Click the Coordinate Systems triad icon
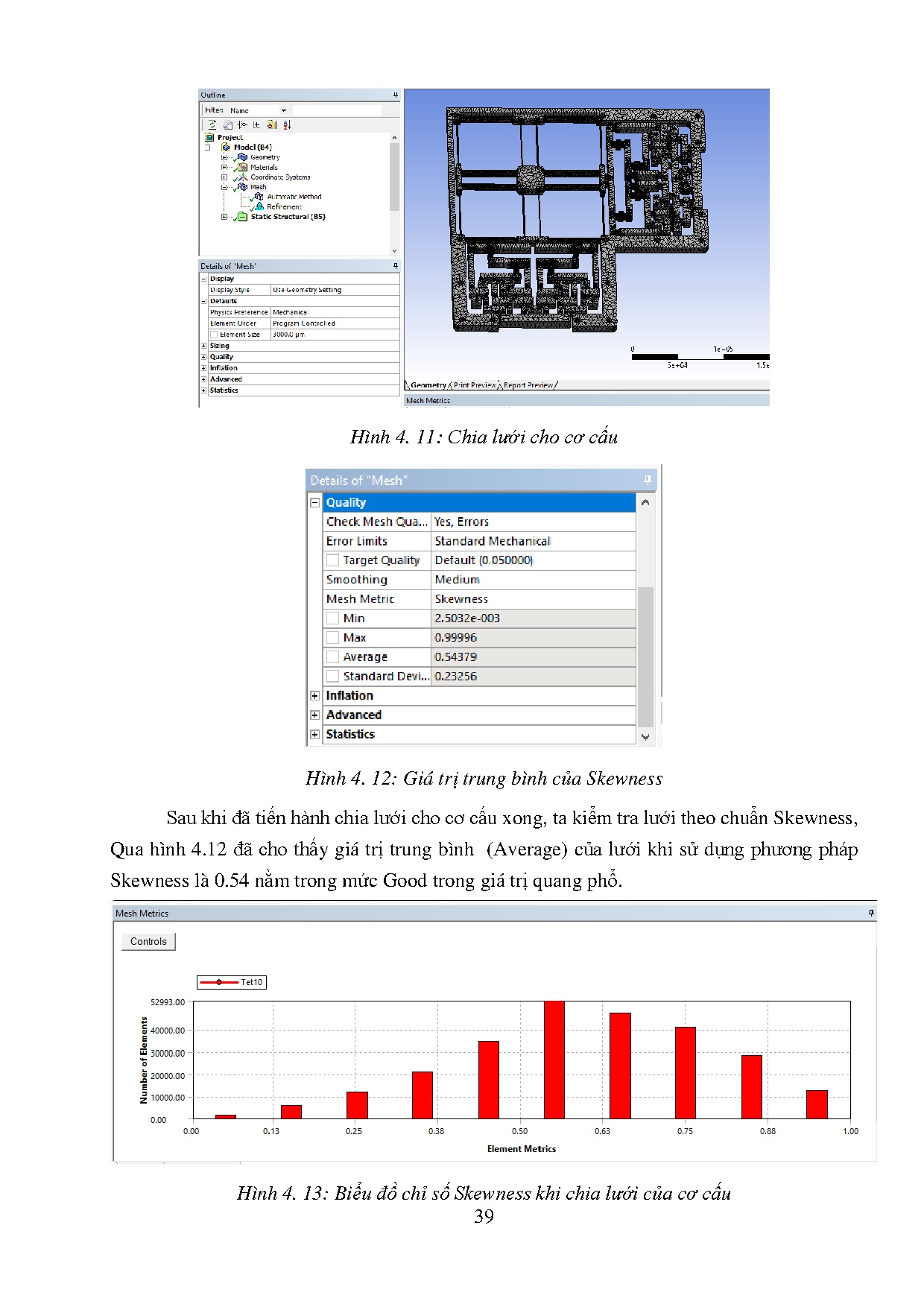Screen dimensions: 924x1307 pyautogui.click(x=241, y=177)
